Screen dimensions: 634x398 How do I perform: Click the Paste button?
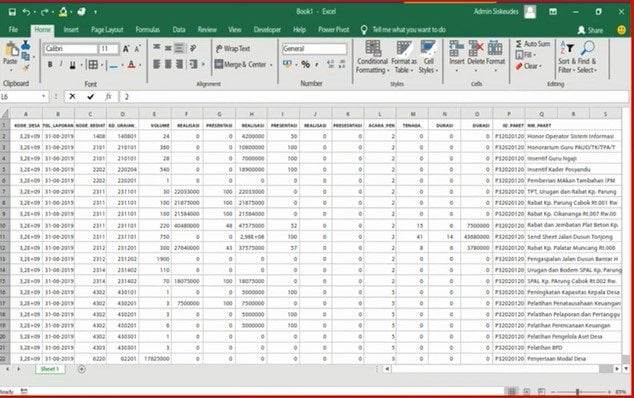11,57
